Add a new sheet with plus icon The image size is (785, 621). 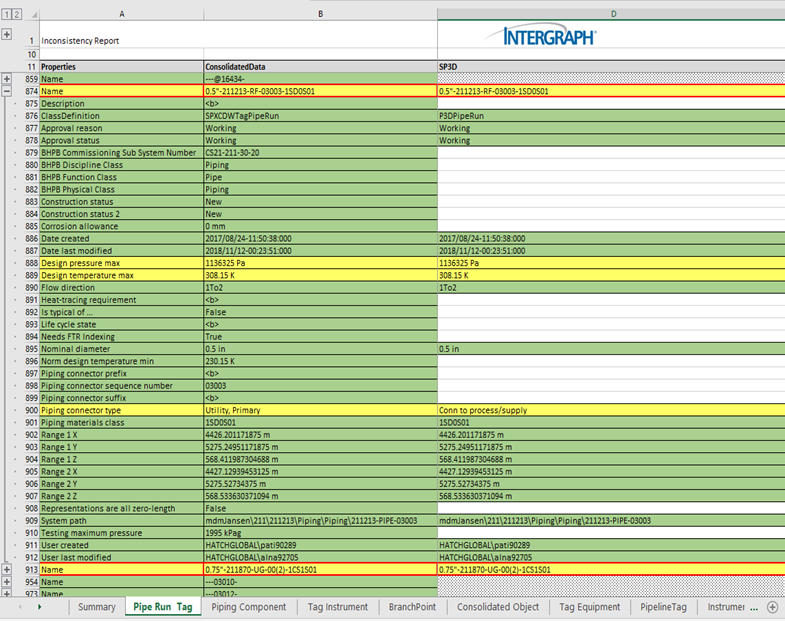(x=772, y=607)
